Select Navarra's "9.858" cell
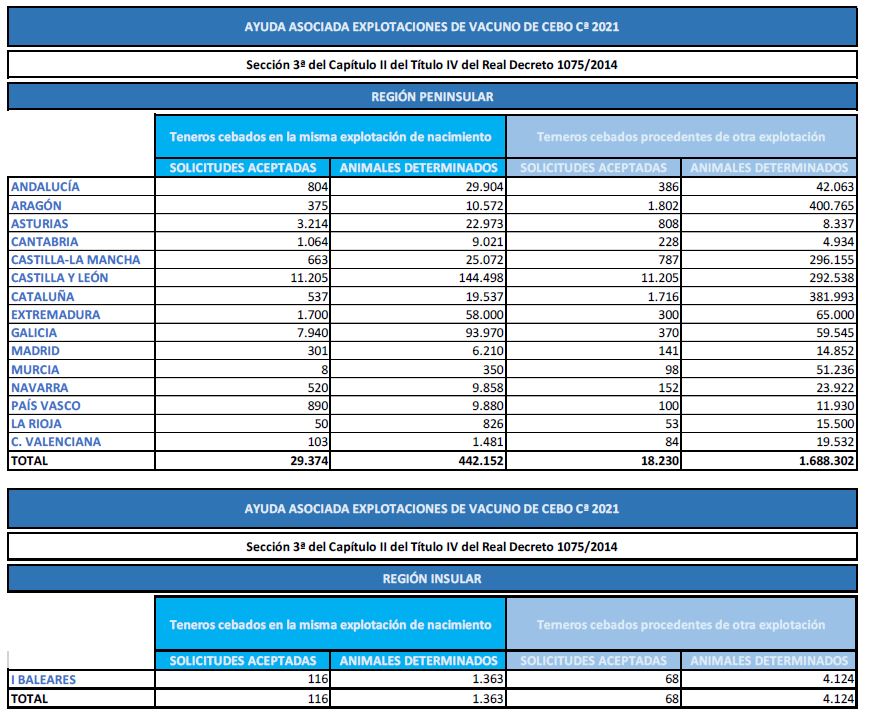 click(x=488, y=388)
